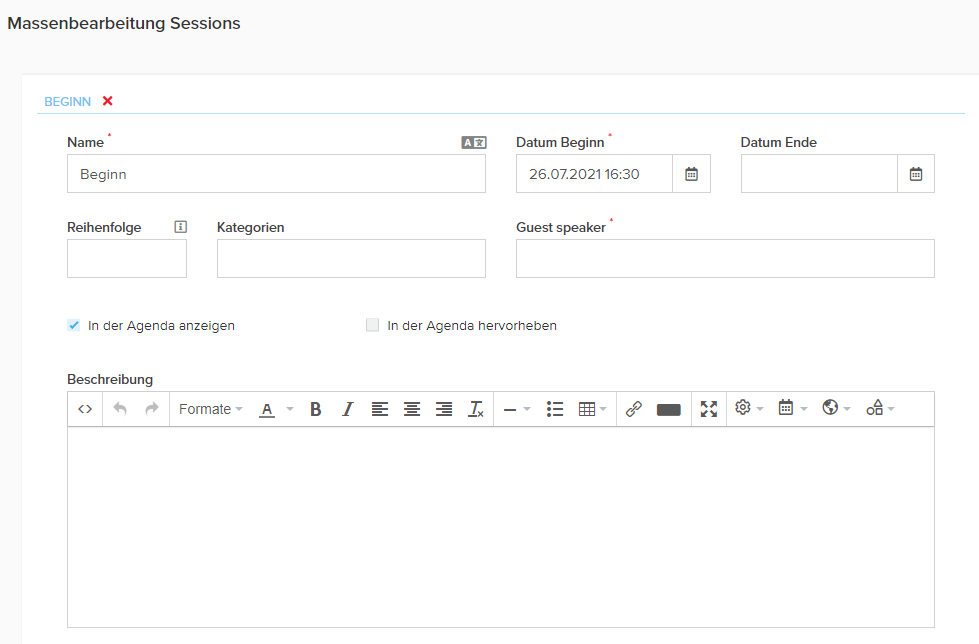Viewport: 979px width, 644px height.
Task: Expand the Formate dropdown
Action: 210,409
